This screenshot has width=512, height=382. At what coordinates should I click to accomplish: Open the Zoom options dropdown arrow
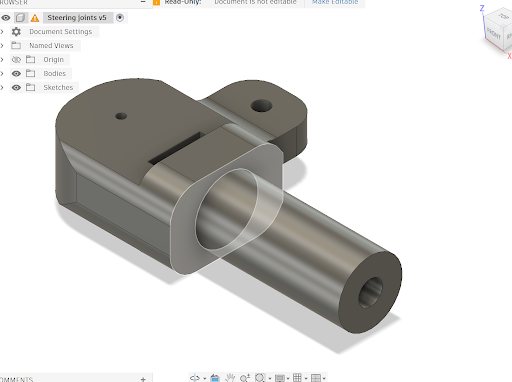(270, 378)
